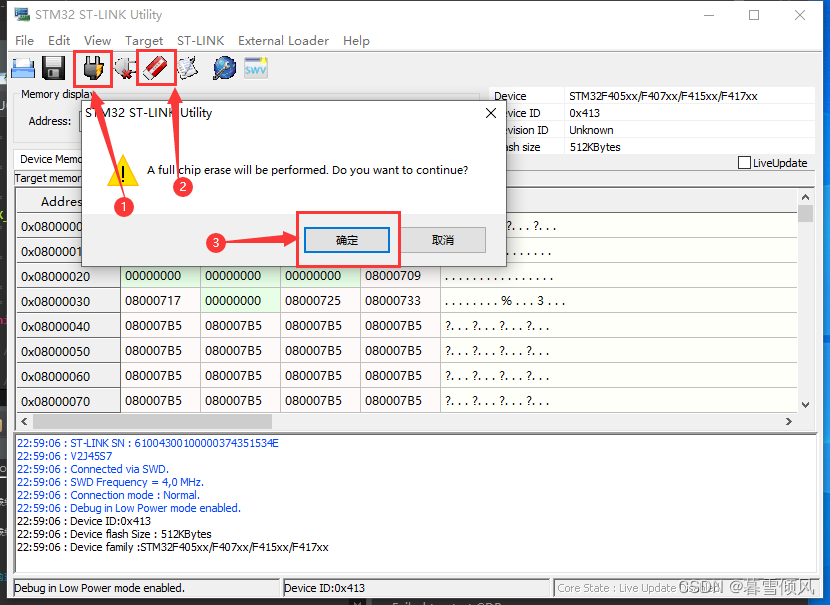The height and width of the screenshot is (605, 830).
Task: Minimize the ST-LINK Utility window
Action: point(709,15)
